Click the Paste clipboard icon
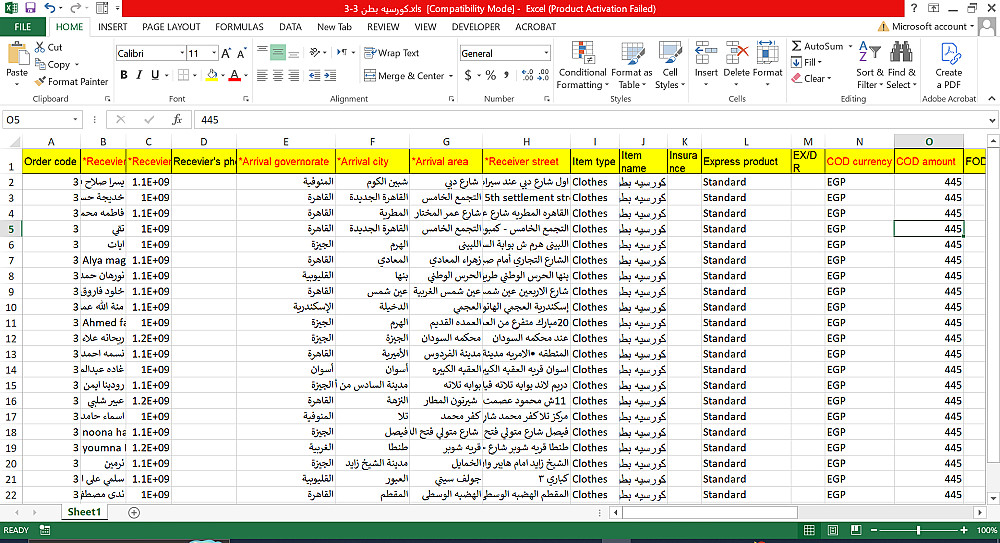Image resolution: width=1000 pixels, height=543 pixels. pos(17,54)
